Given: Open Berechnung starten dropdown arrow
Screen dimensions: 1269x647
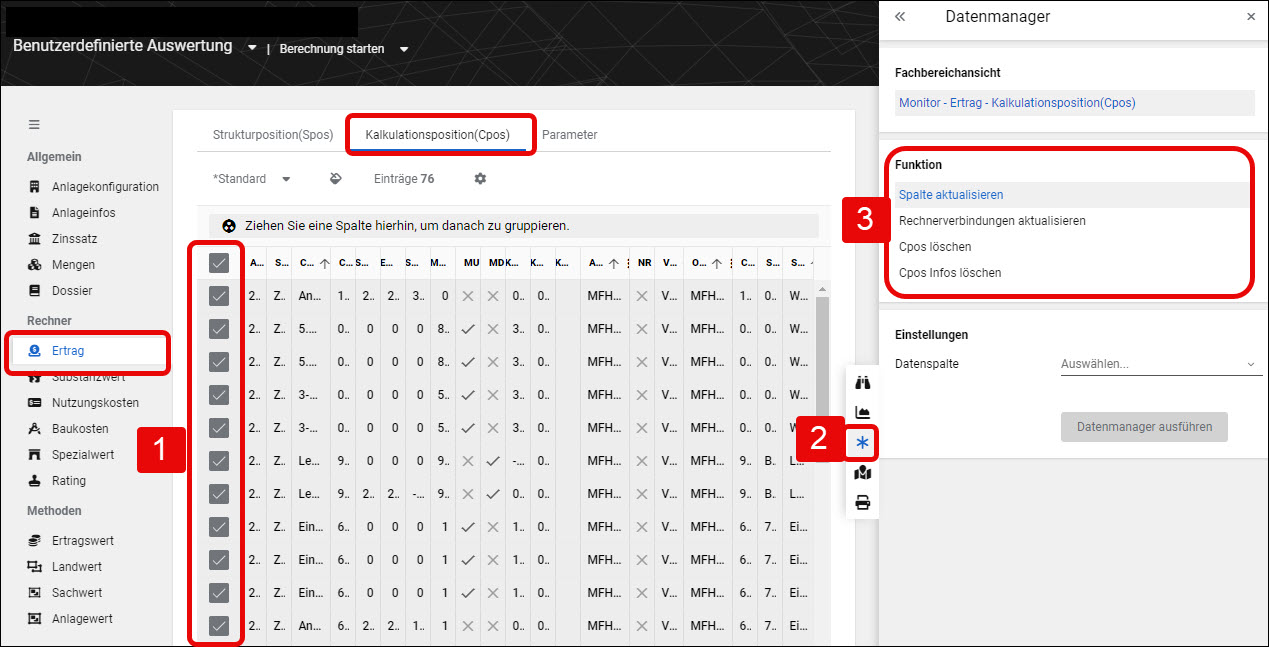Looking at the screenshot, I should pos(404,49).
